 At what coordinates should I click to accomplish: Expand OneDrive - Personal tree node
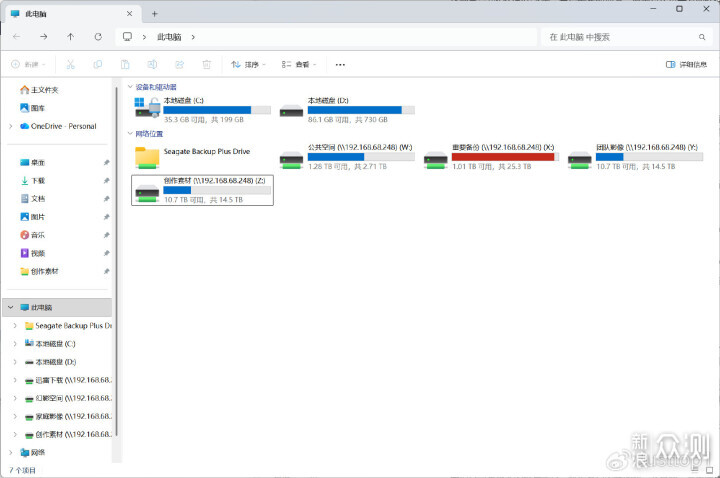(x=11, y=126)
